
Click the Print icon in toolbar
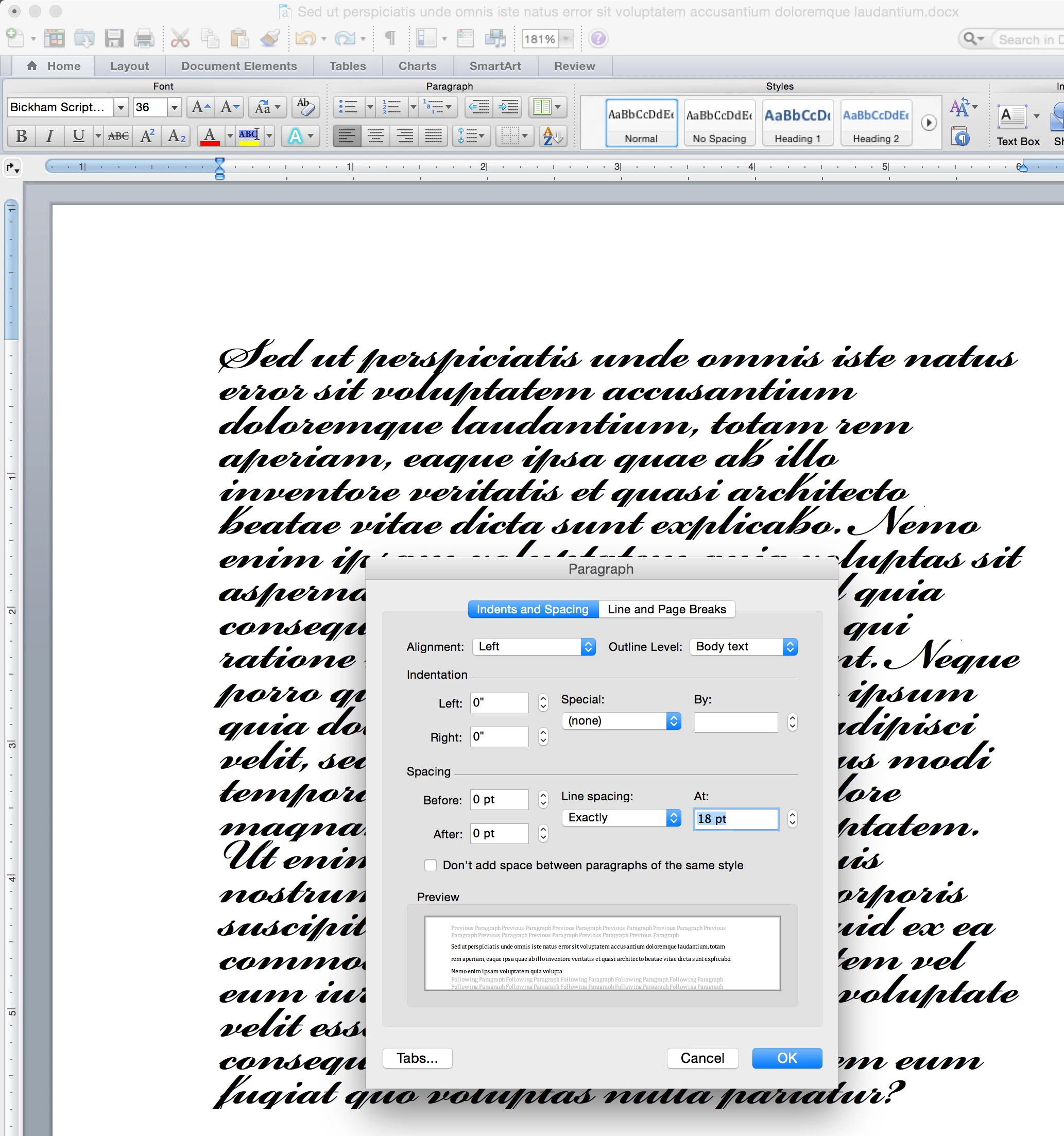click(x=143, y=39)
